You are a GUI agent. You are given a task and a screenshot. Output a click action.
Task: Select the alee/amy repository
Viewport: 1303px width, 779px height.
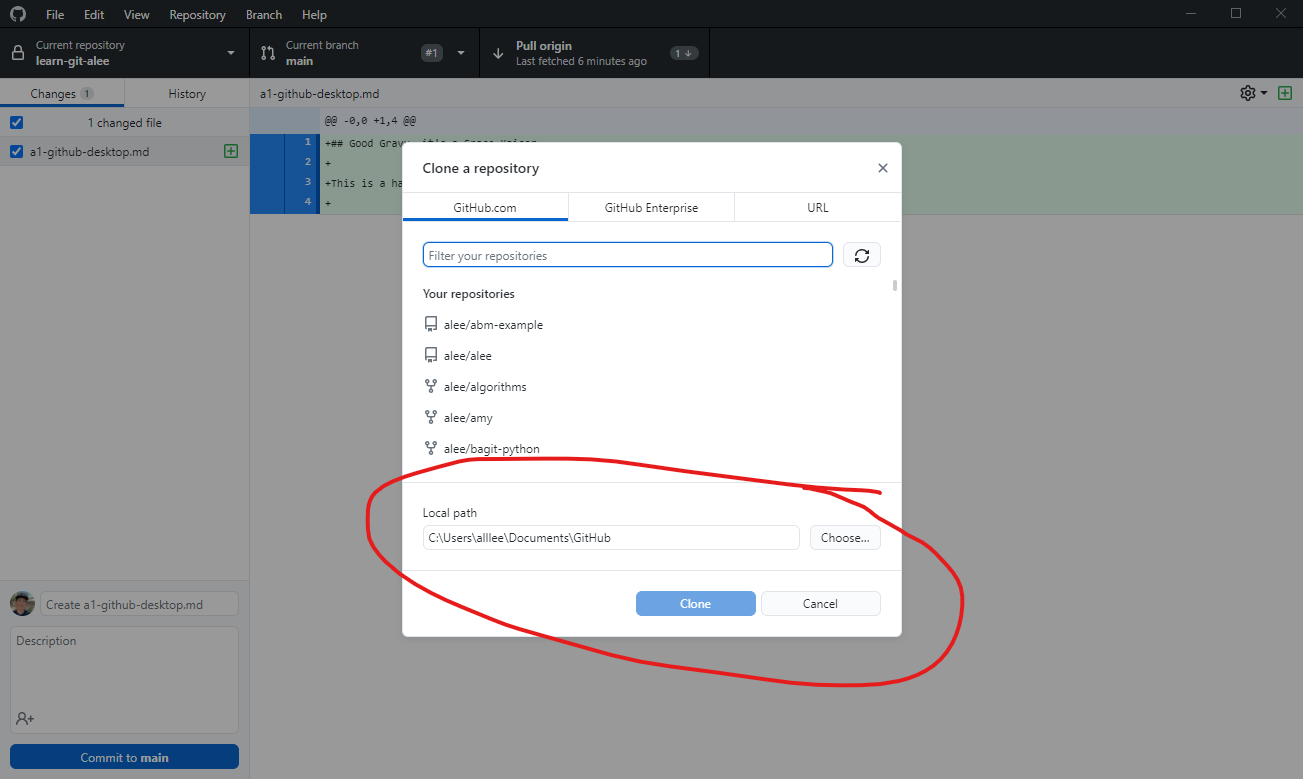(652, 418)
